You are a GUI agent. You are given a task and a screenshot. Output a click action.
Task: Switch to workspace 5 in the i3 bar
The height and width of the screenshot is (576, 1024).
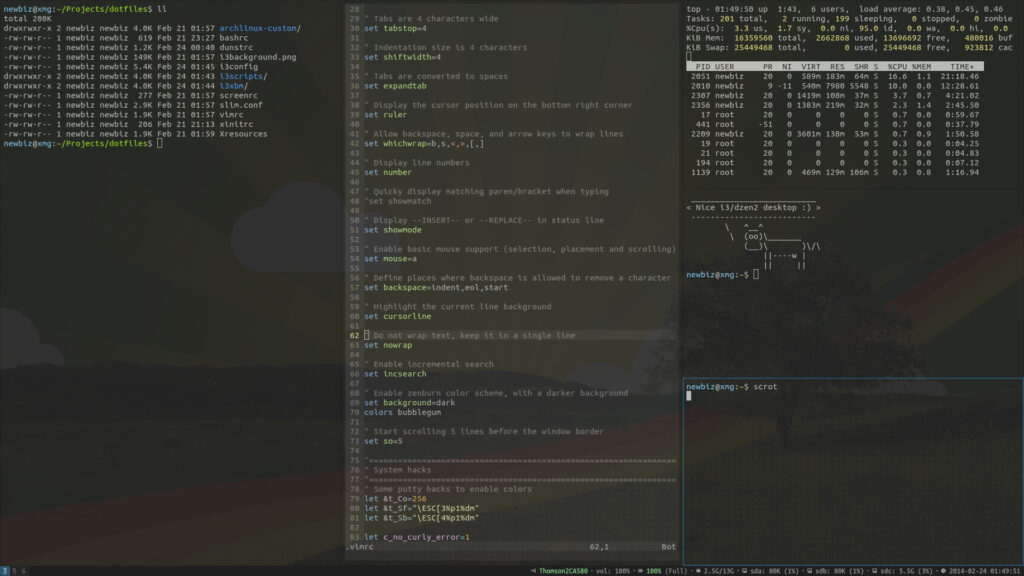tap(14, 570)
